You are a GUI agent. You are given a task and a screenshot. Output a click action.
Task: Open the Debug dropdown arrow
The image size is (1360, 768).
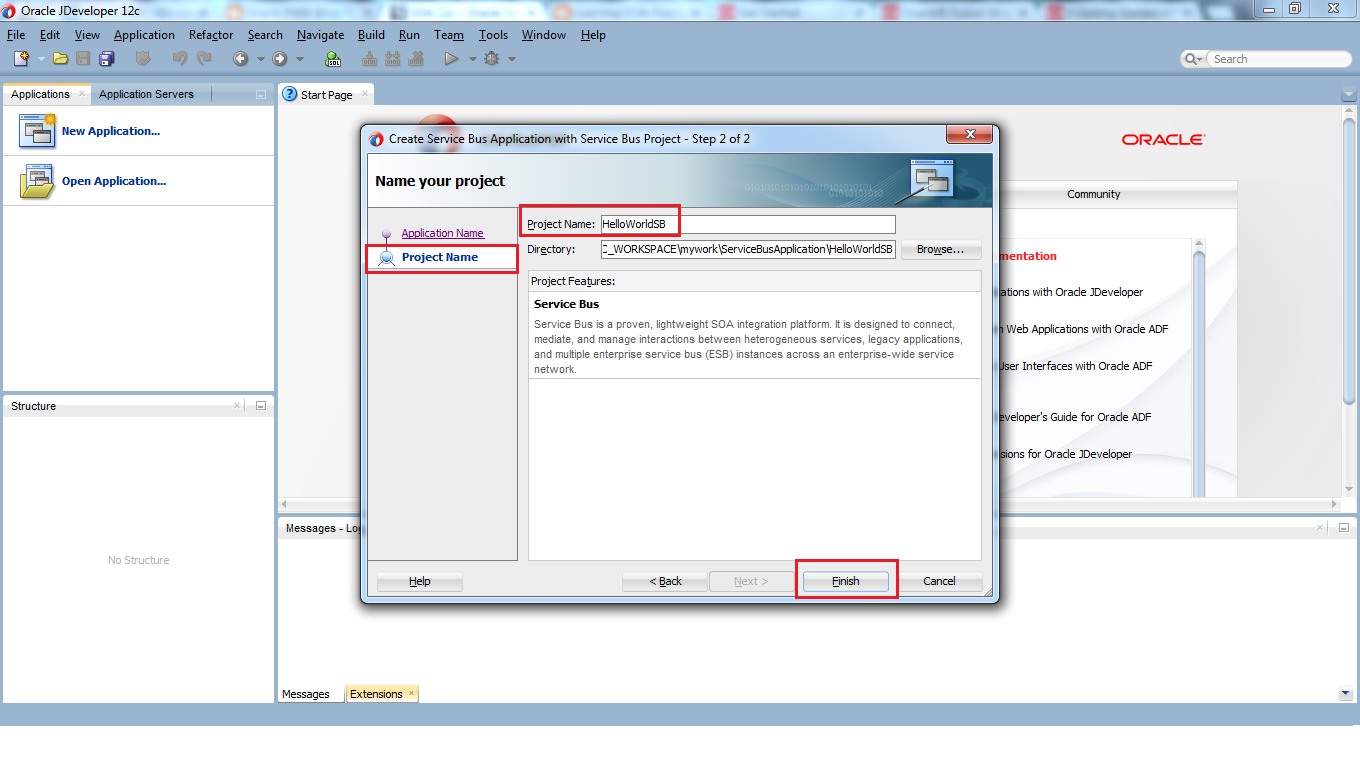[512, 59]
